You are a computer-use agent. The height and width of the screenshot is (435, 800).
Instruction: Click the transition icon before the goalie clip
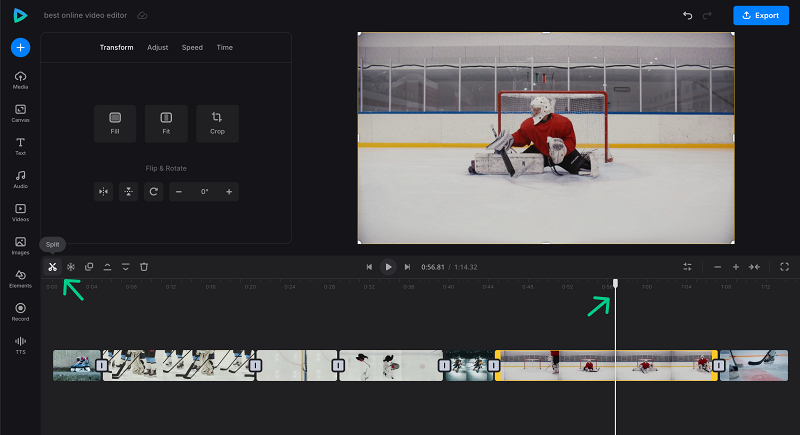point(493,365)
